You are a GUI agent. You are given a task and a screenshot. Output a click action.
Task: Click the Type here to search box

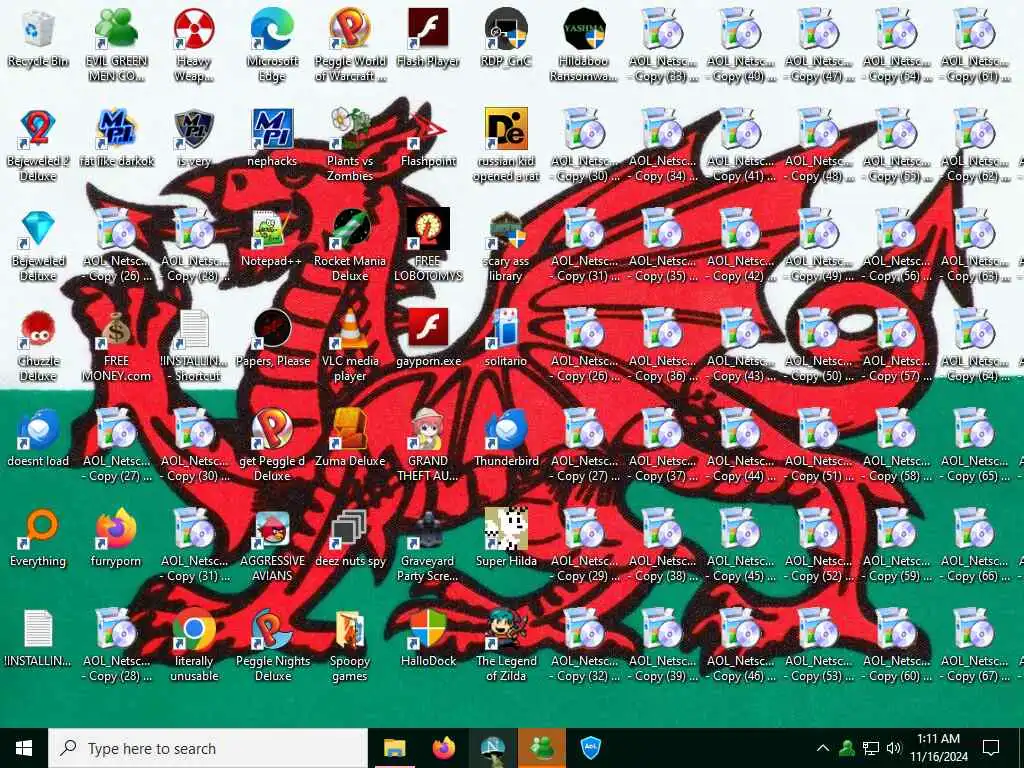click(208, 748)
